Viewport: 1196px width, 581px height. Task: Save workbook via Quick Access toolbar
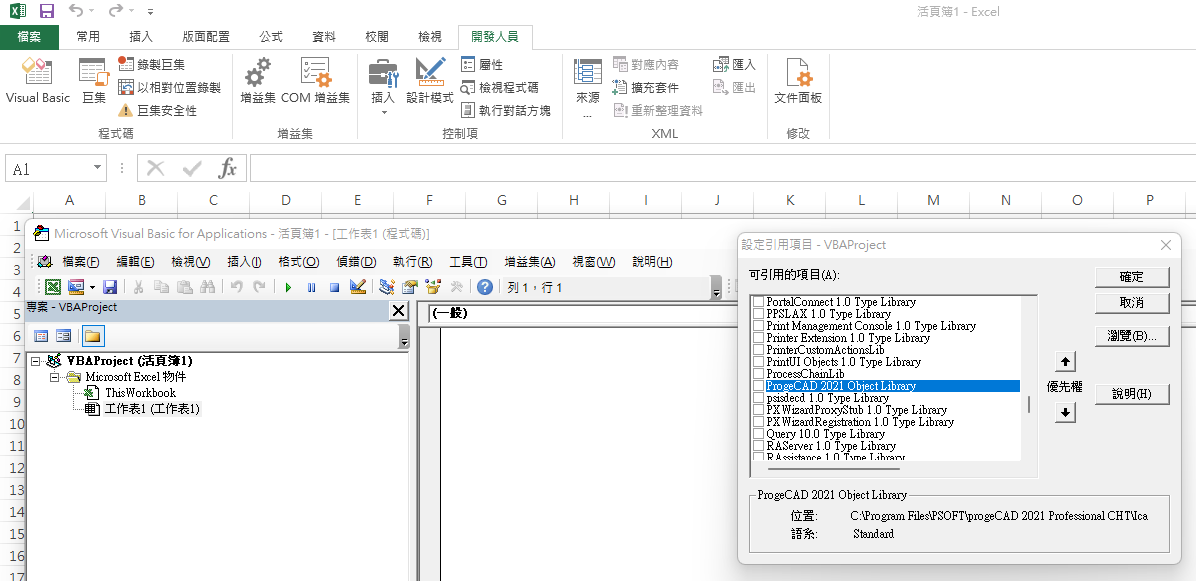(47, 11)
